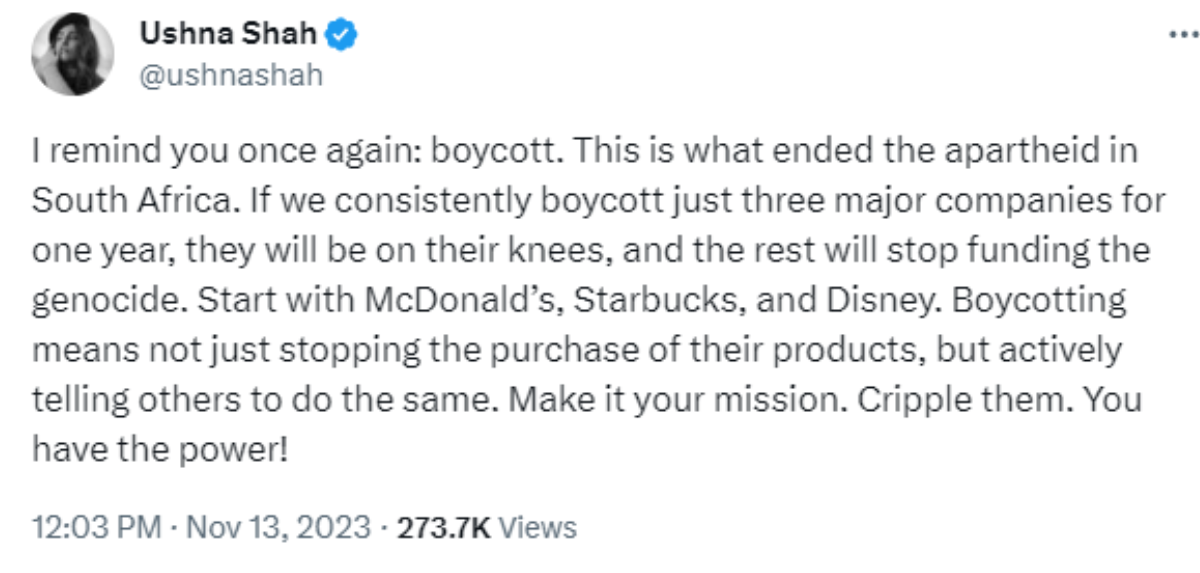This screenshot has height=573, width=1200.
Task: Click the blue verified checkmark badge
Action: coord(344,36)
